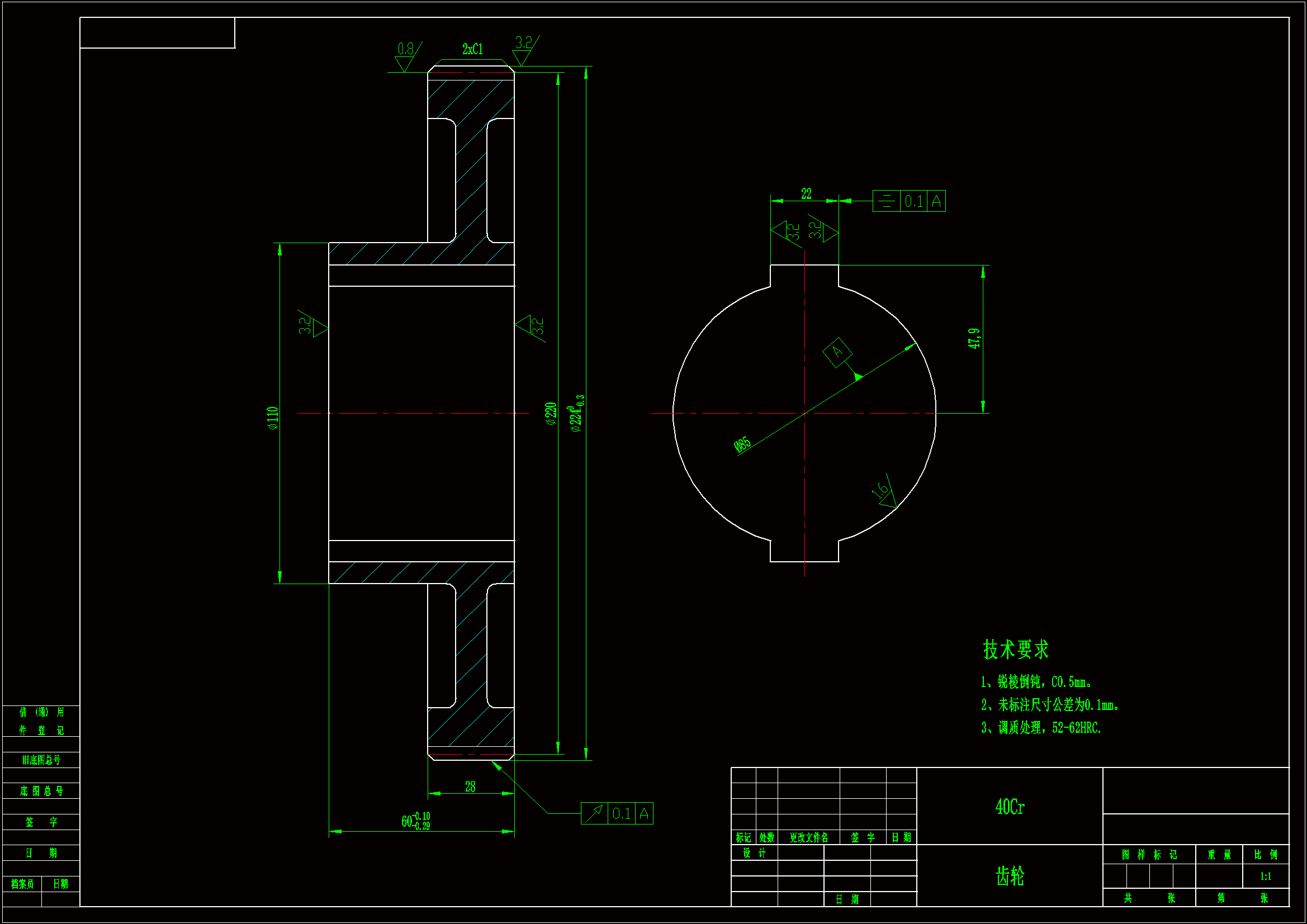Select the 47.9 keyway depth dimension
Image resolution: width=1307 pixels, height=924 pixels.
974,338
